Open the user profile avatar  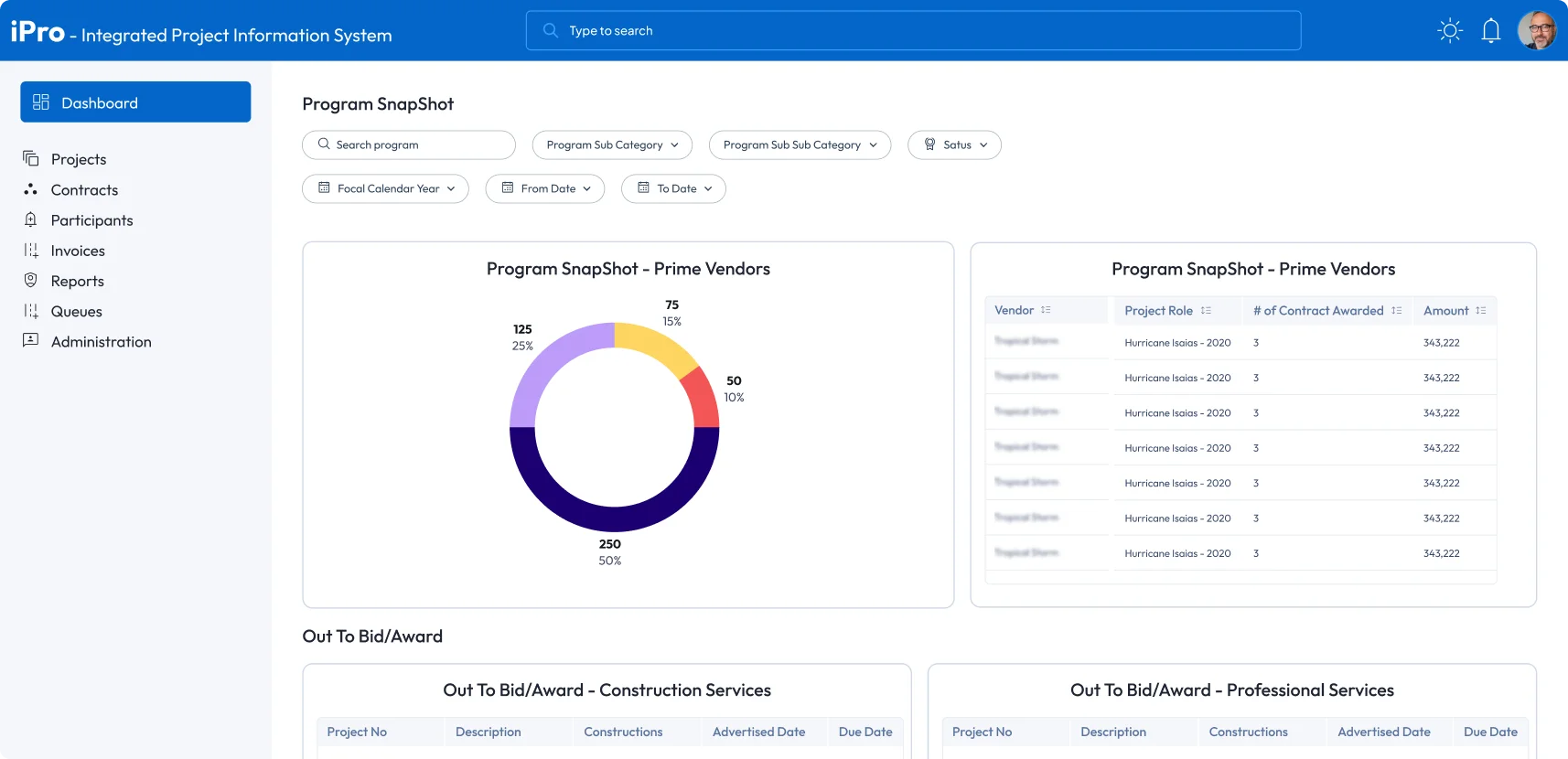click(1537, 31)
